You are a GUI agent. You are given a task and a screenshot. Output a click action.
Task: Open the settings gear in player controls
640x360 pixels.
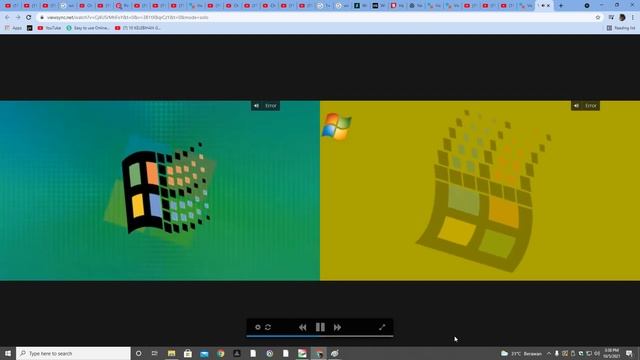(258, 327)
